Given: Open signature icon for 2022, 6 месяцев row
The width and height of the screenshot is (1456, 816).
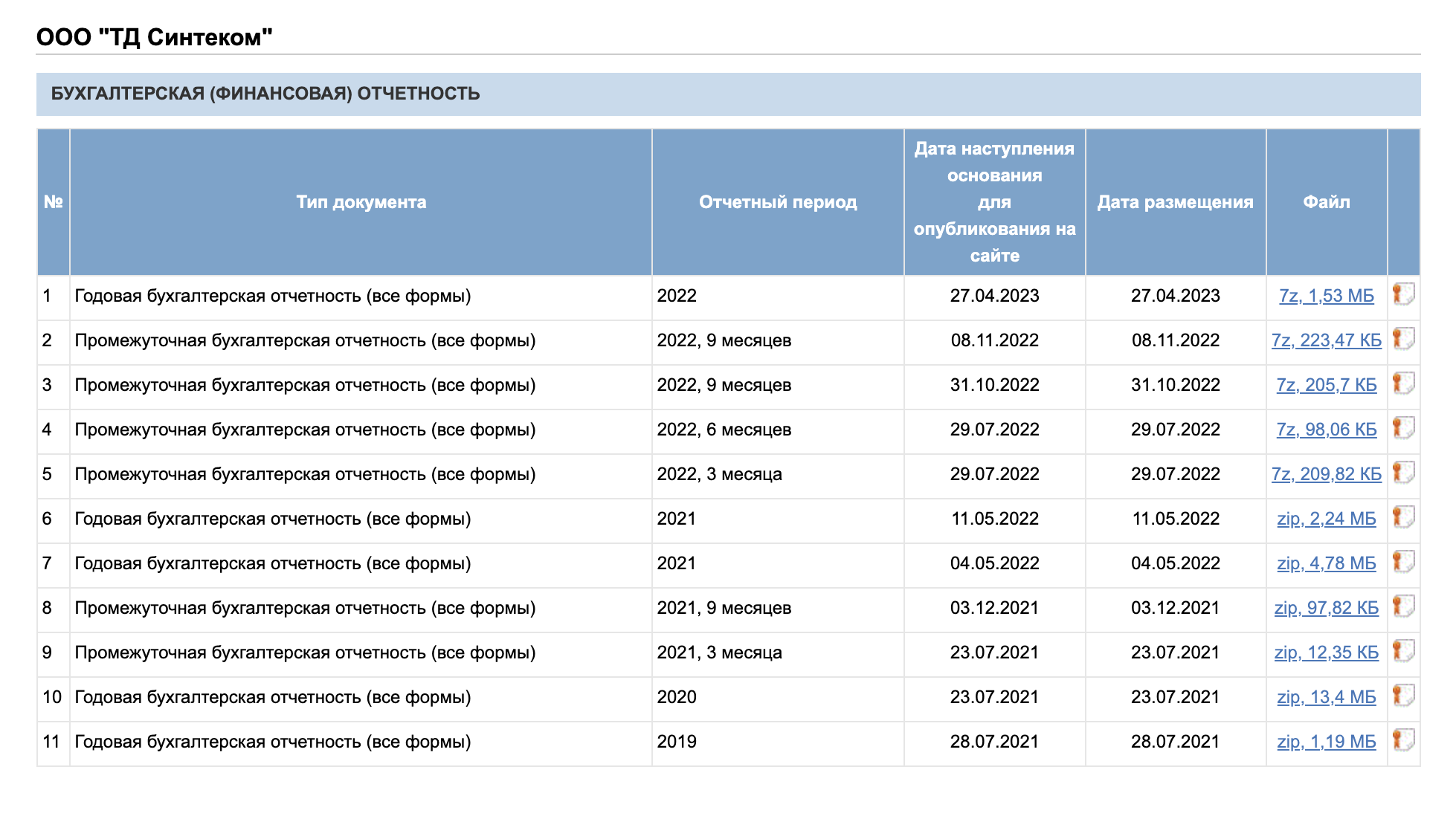Looking at the screenshot, I should (1403, 428).
